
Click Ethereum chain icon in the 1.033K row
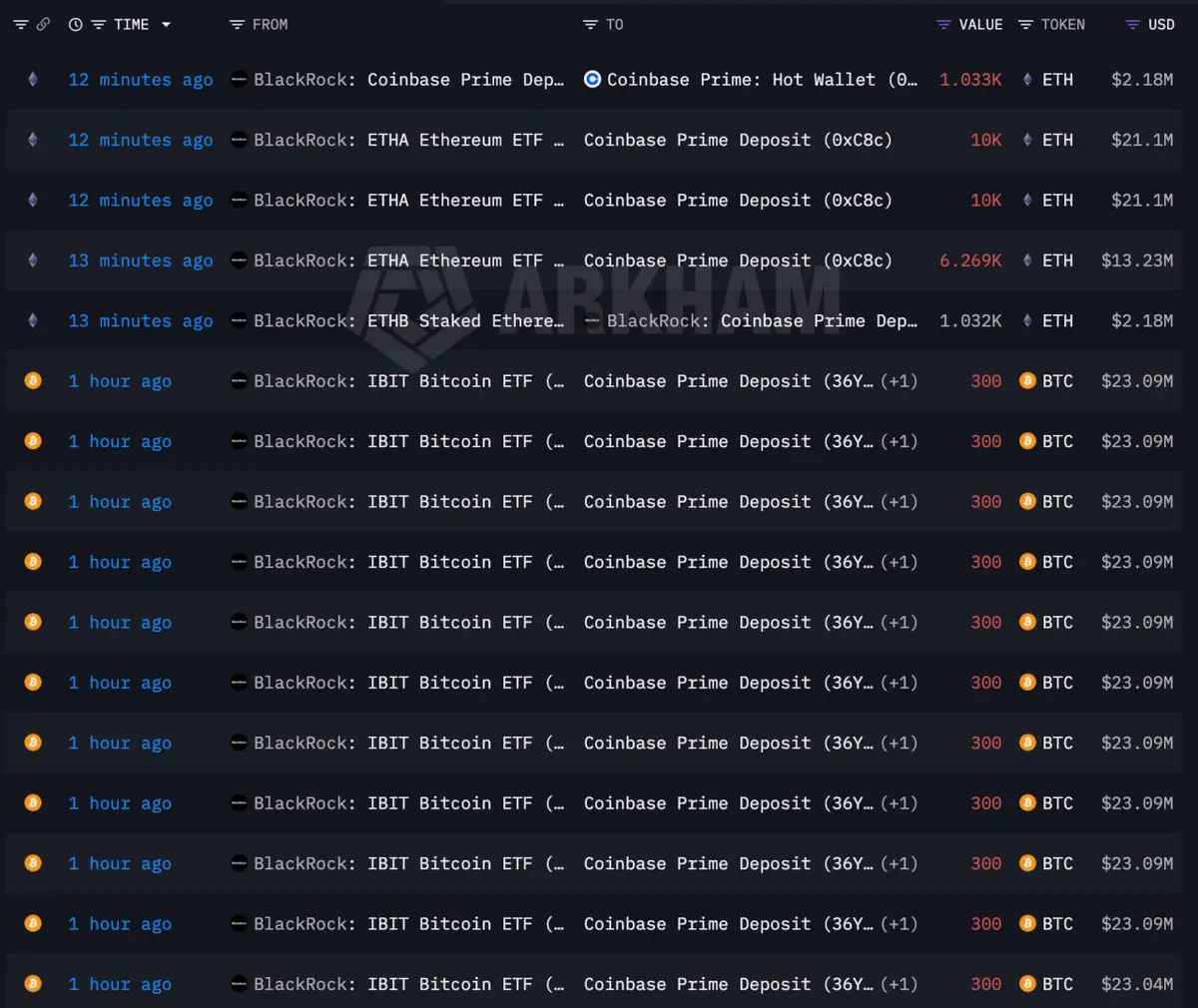pos(33,80)
